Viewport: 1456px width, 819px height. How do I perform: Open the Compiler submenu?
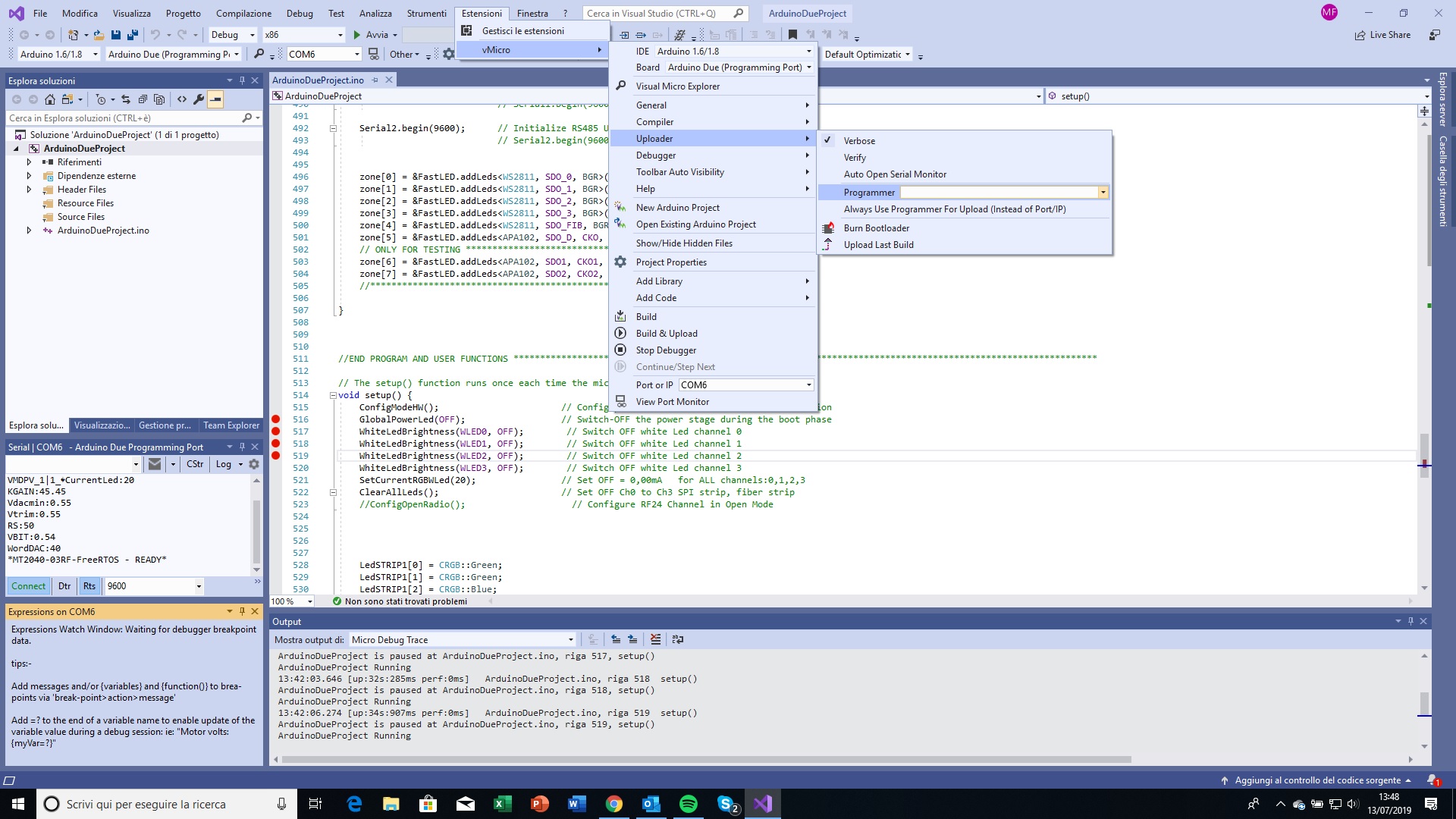tap(713, 121)
